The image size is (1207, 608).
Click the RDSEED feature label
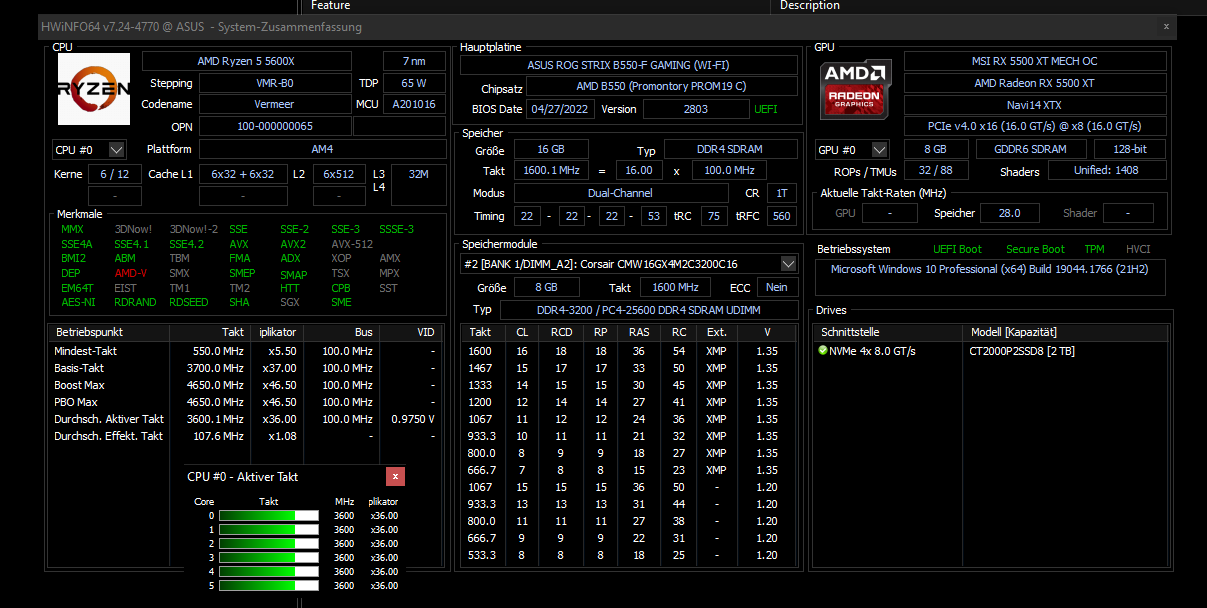[189, 302]
